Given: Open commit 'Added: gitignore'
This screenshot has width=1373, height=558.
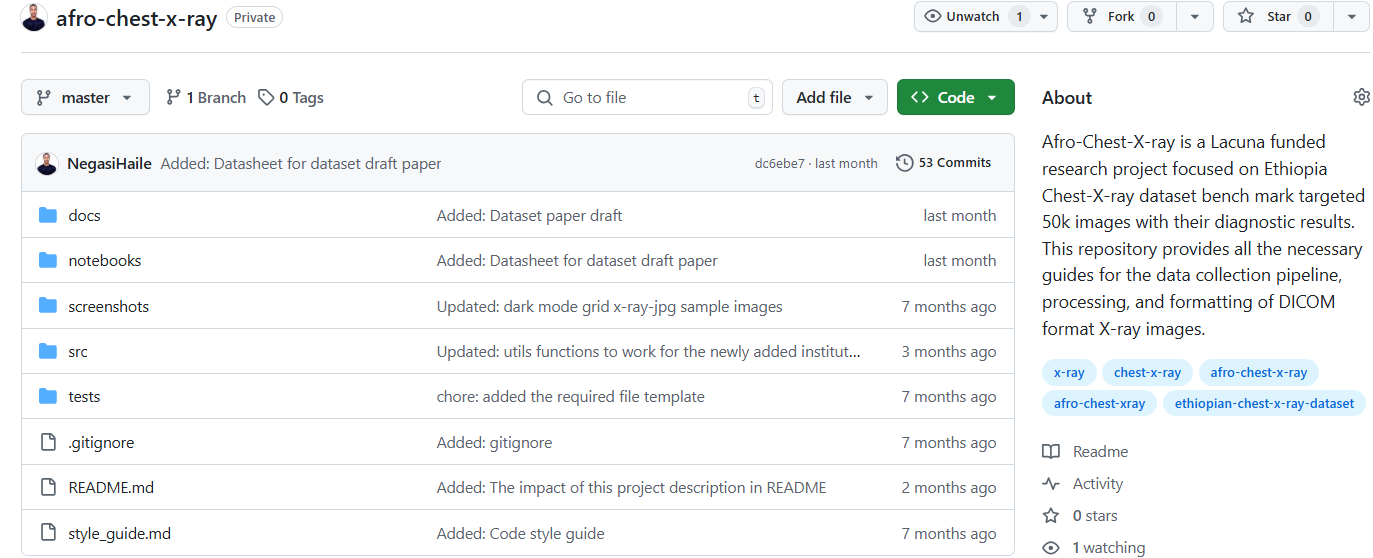Looking at the screenshot, I should (494, 442).
